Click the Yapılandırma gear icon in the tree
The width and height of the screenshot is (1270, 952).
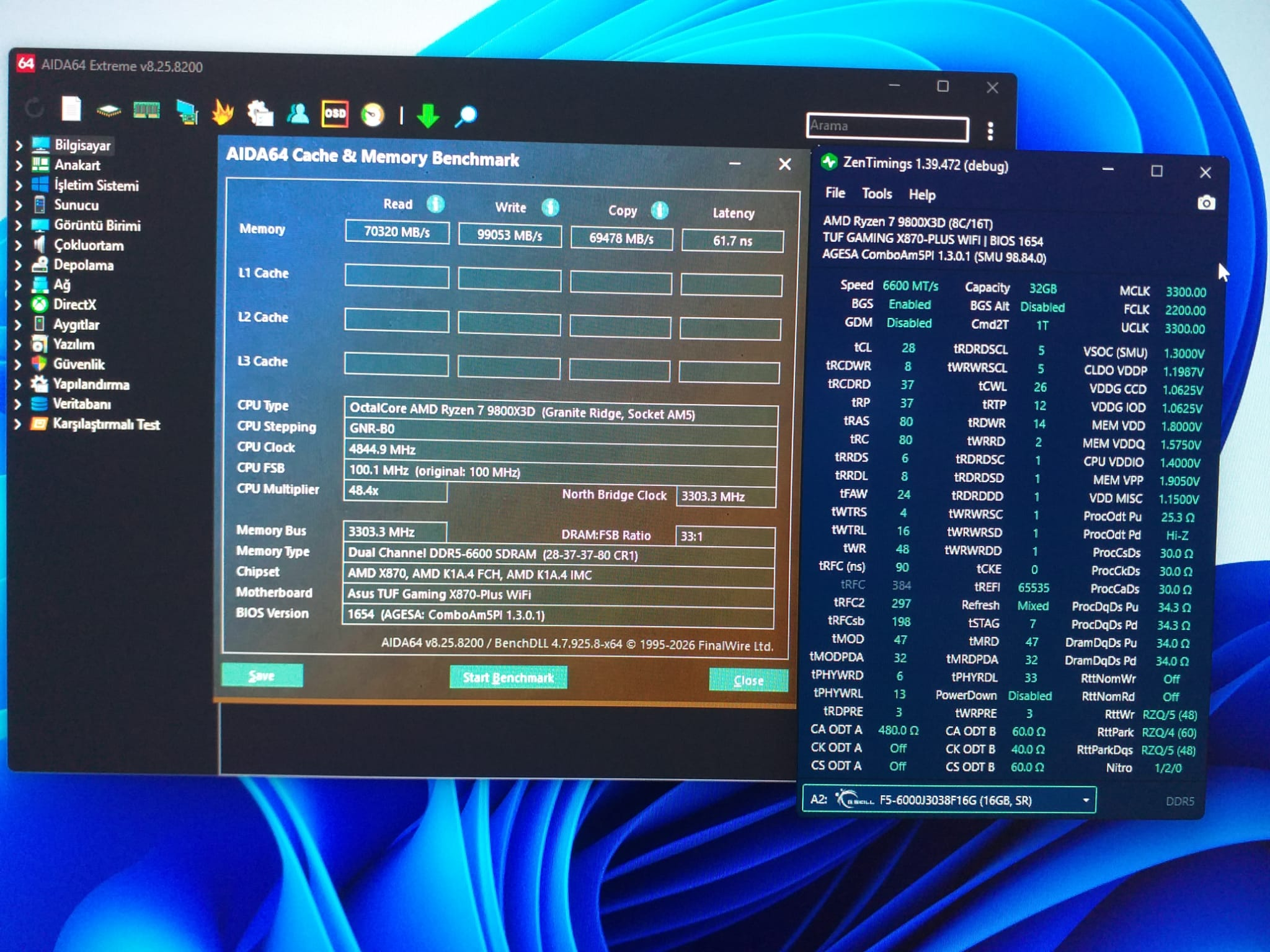39,384
